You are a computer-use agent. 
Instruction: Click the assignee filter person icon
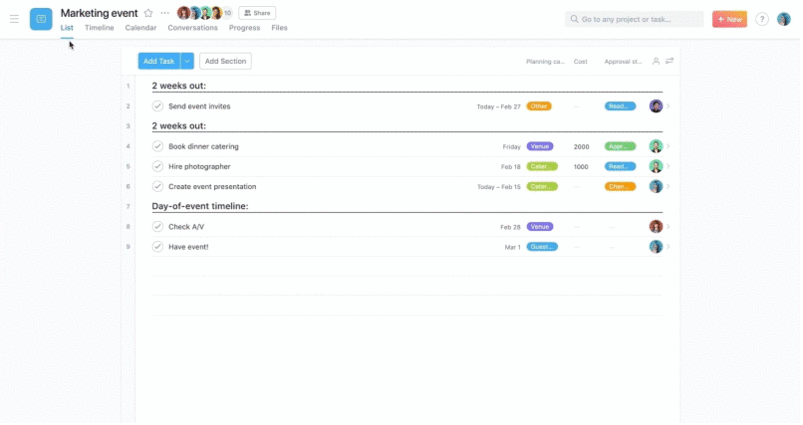[656, 61]
